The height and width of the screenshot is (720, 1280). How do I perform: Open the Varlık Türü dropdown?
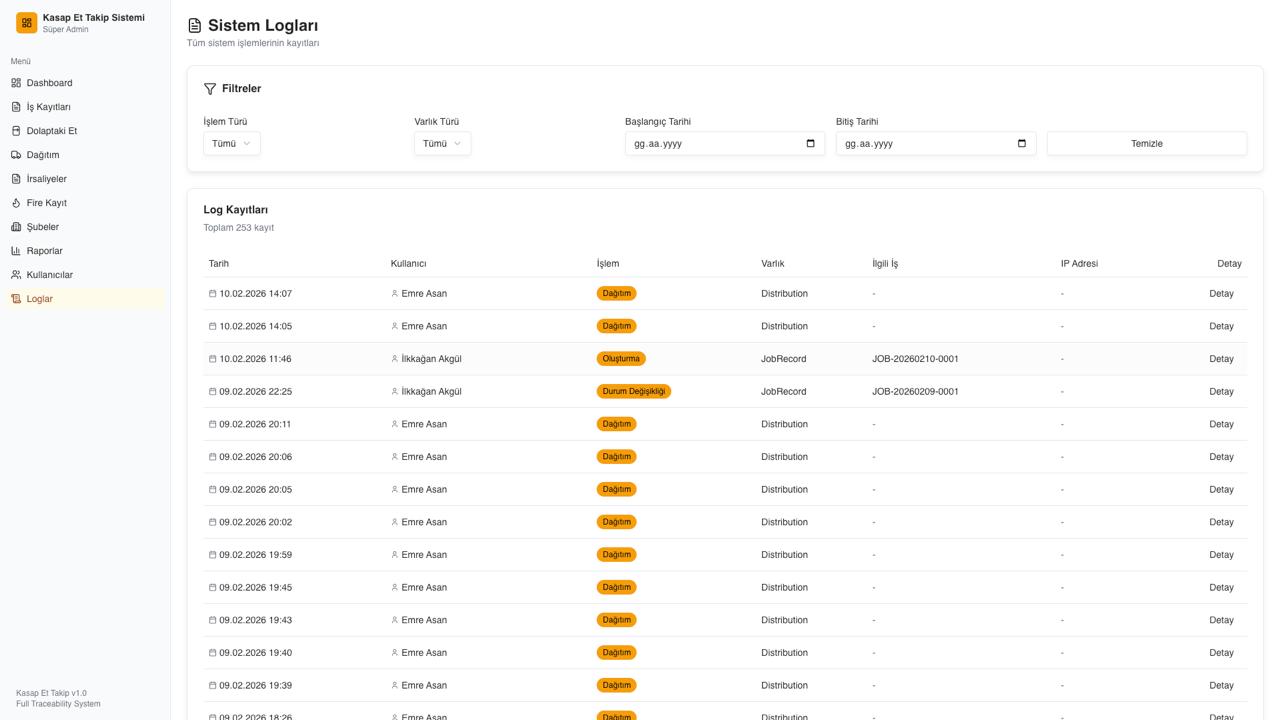pyautogui.click(x=442, y=144)
